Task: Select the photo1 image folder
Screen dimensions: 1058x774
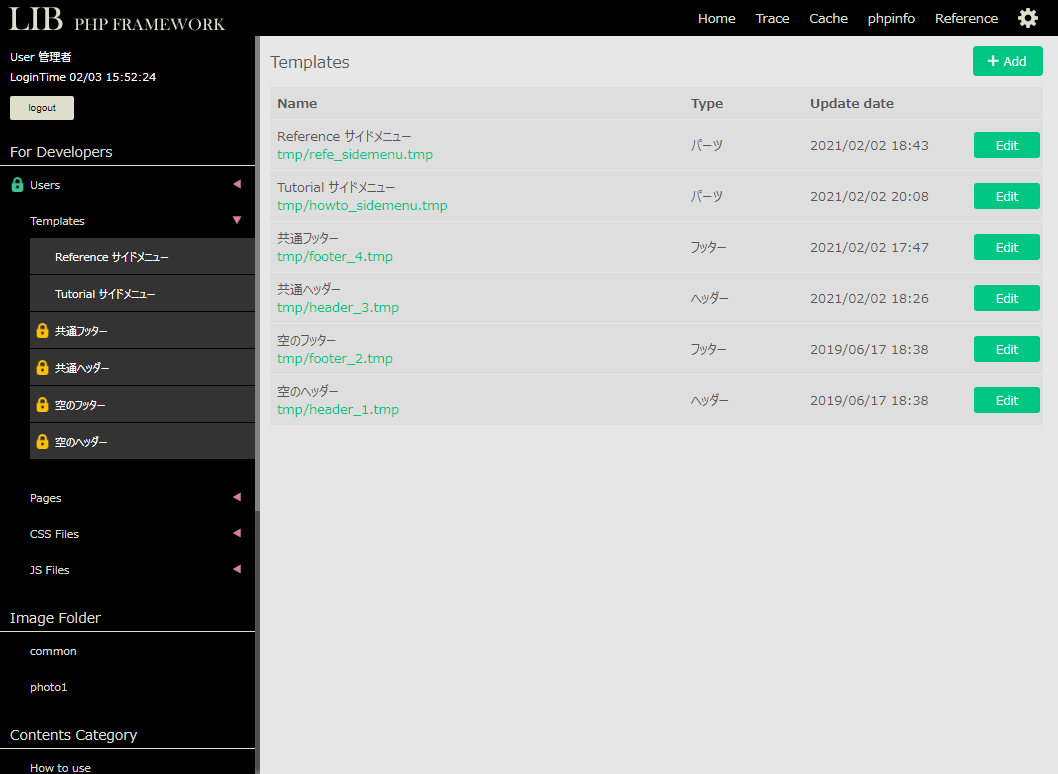Action: point(49,687)
